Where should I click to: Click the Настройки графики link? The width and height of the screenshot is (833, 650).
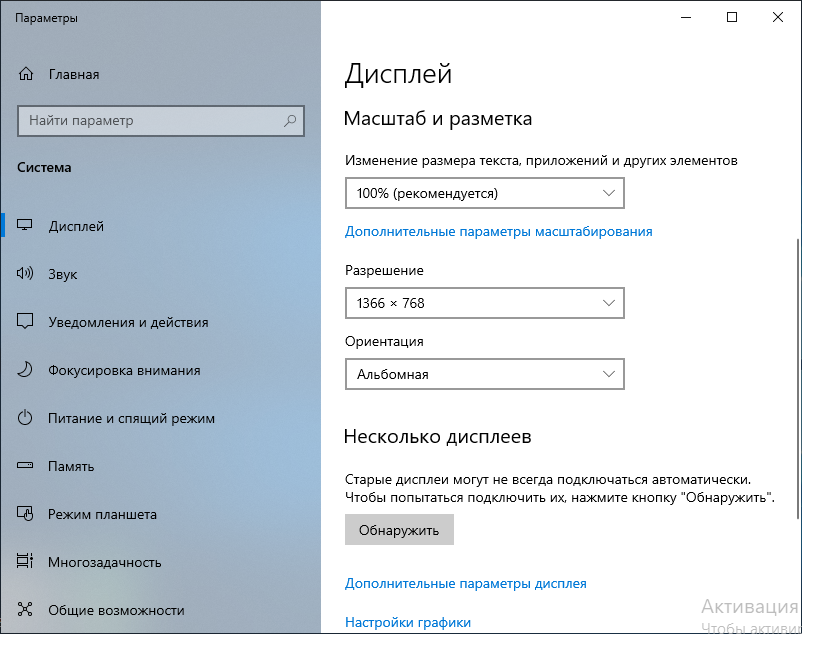[407, 622]
